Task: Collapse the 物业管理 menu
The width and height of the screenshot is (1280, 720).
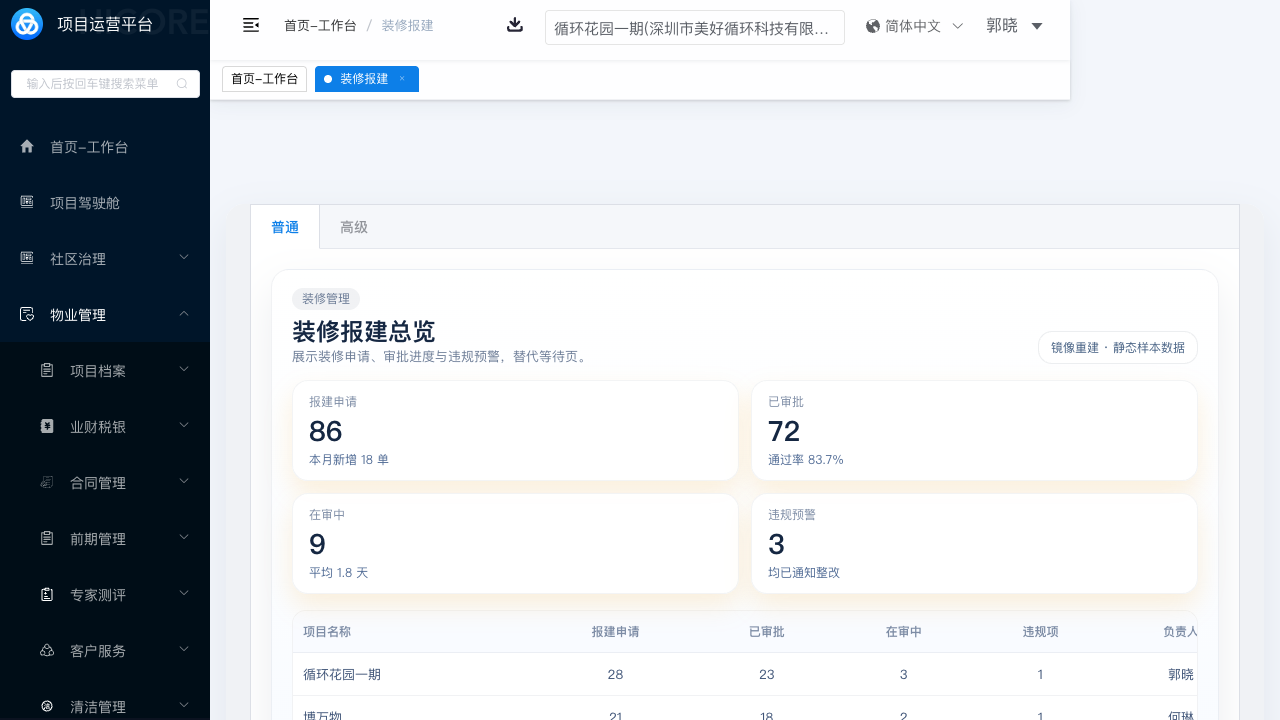Action: point(184,314)
